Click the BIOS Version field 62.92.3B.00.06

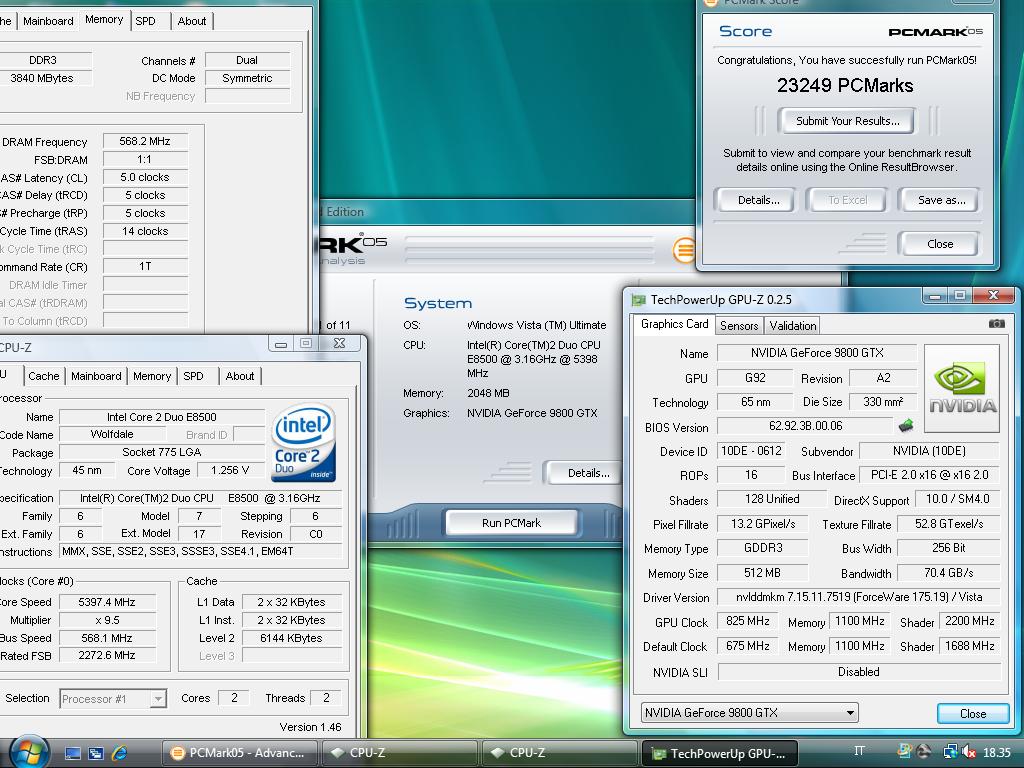pyautogui.click(x=805, y=426)
